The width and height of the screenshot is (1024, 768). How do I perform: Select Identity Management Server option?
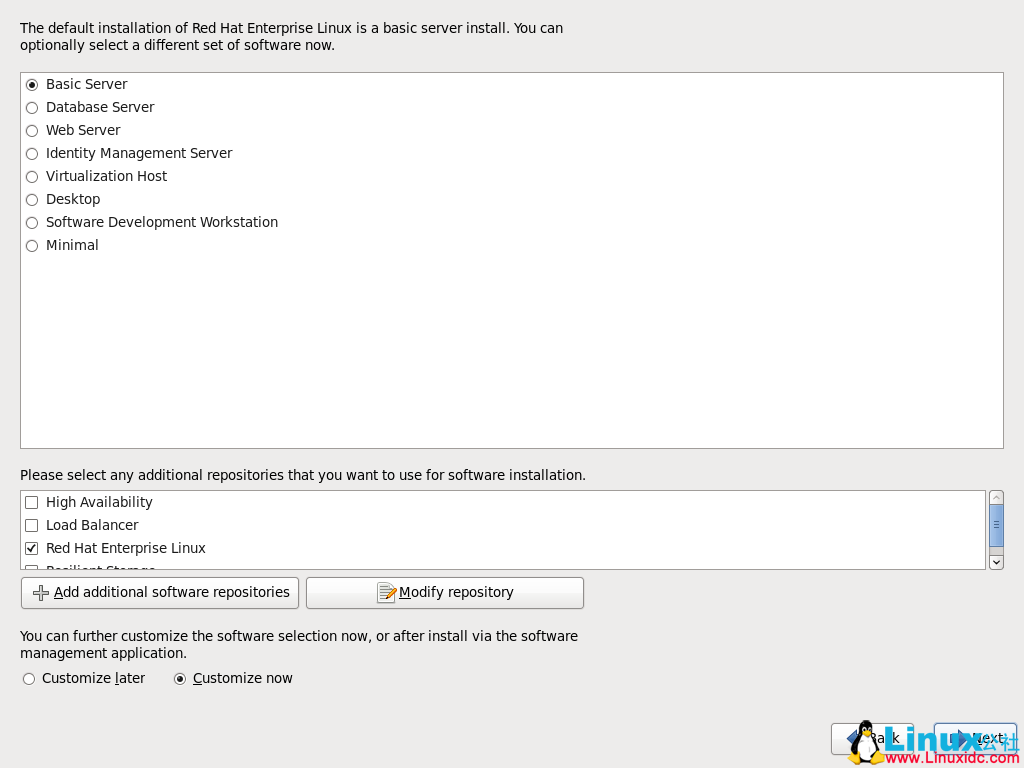[x=31, y=153]
